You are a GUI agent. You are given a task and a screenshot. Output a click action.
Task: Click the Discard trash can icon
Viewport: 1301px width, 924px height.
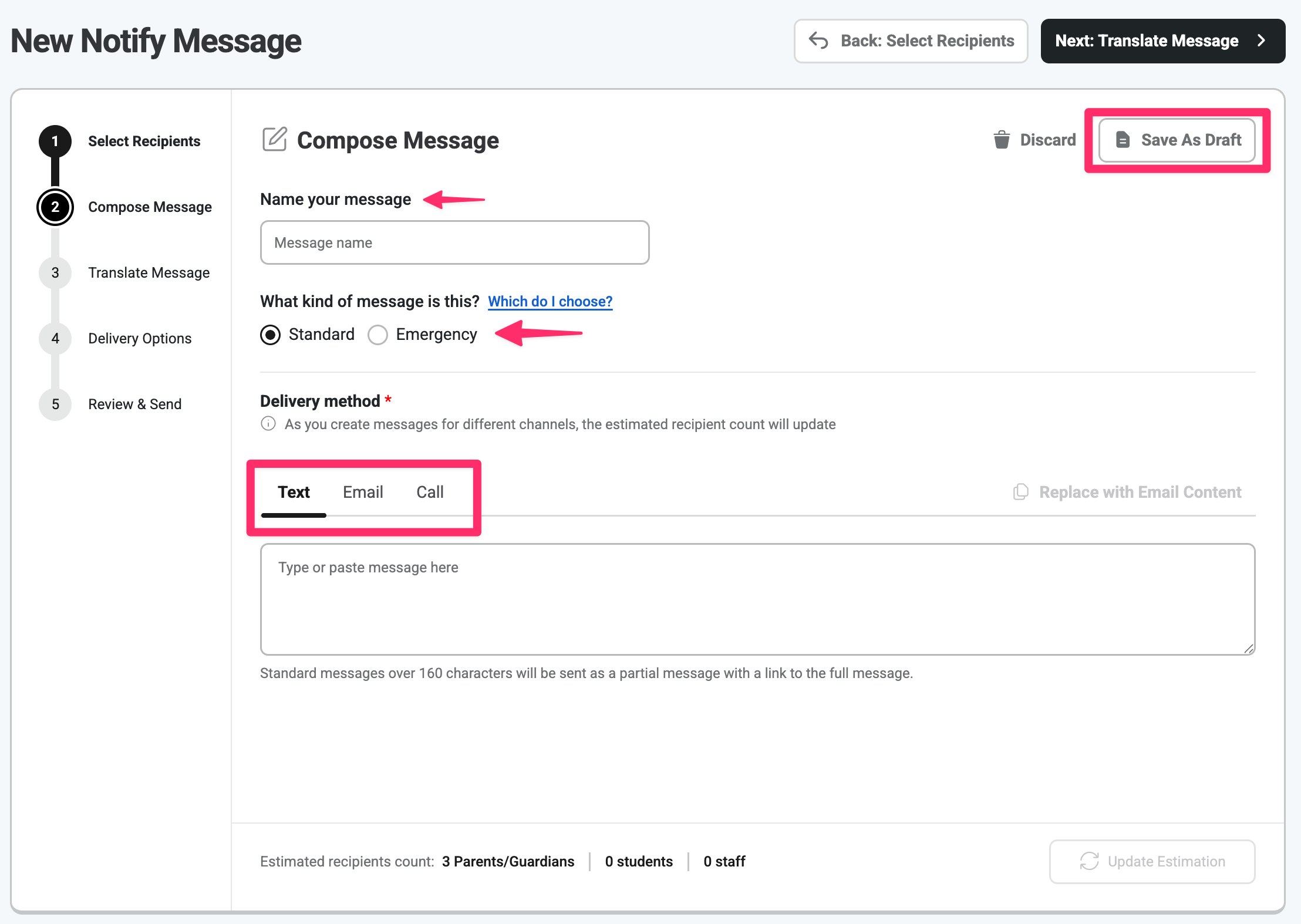click(1002, 140)
